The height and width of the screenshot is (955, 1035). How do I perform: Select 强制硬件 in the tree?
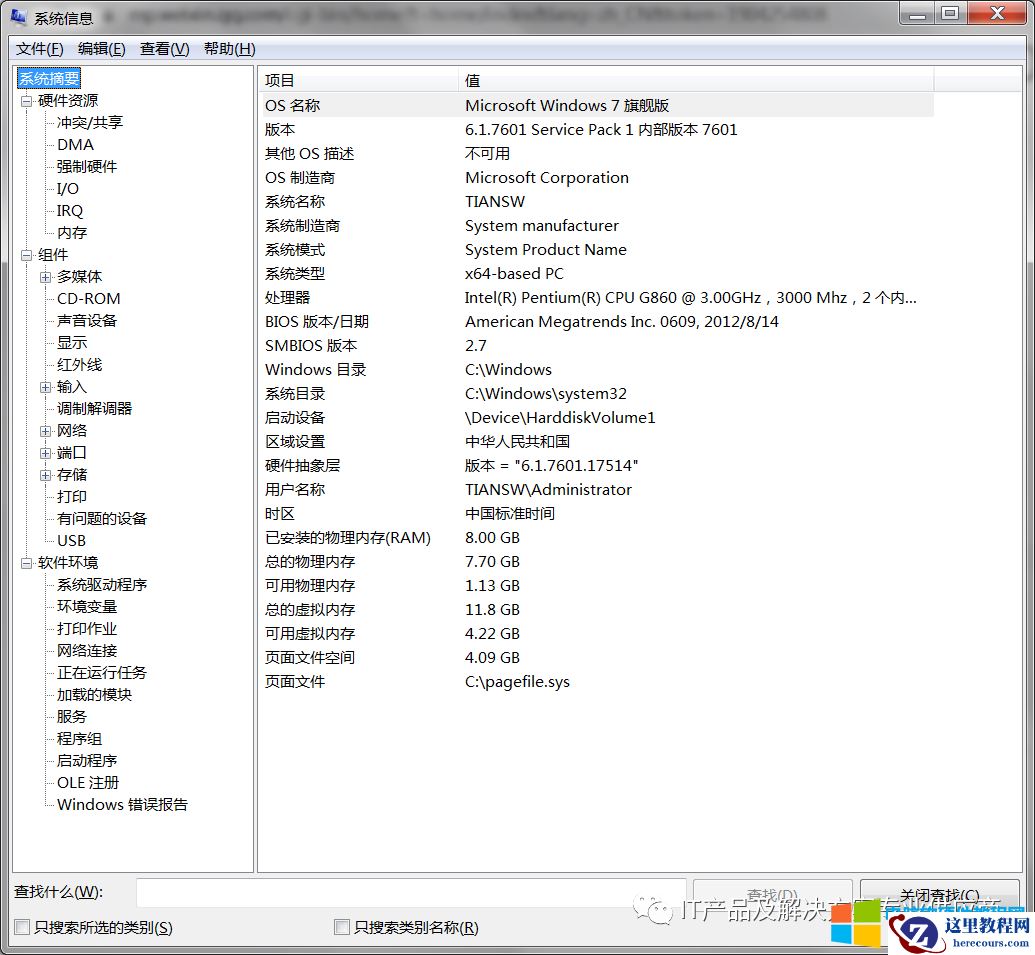tap(86, 166)
